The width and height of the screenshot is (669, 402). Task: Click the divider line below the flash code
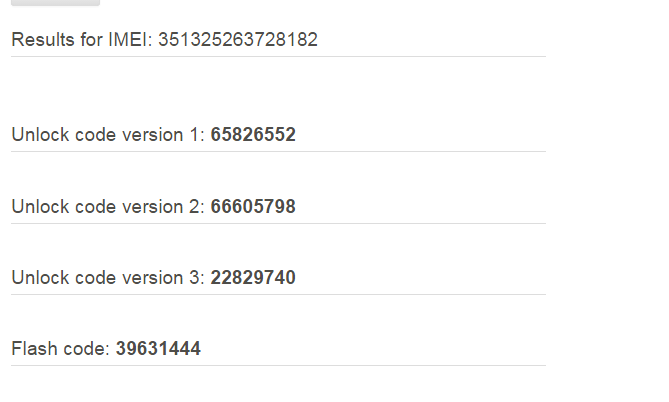coord(279,365)
